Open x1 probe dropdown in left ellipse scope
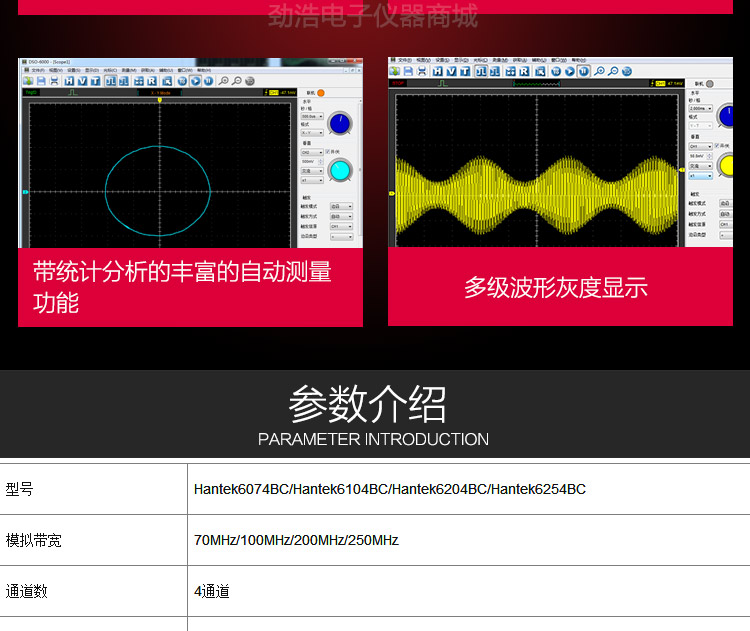Screen dimensions: 750x631 (312, 180)
